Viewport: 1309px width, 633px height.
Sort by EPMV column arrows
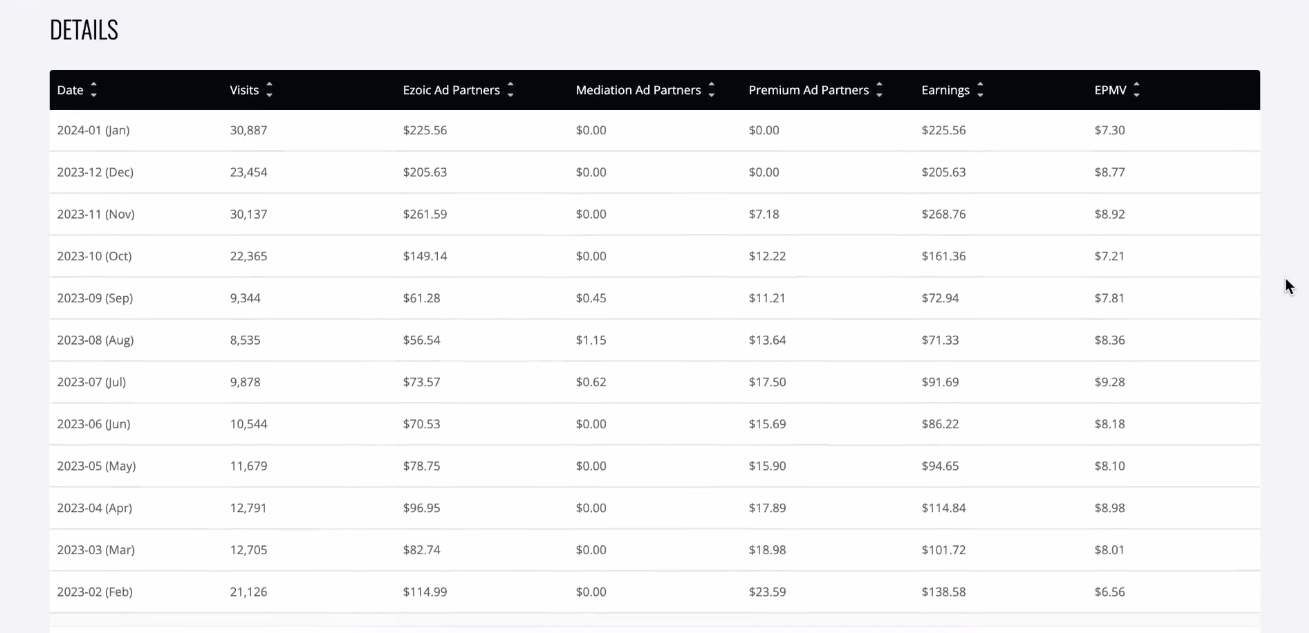[x=1136, y=90]
